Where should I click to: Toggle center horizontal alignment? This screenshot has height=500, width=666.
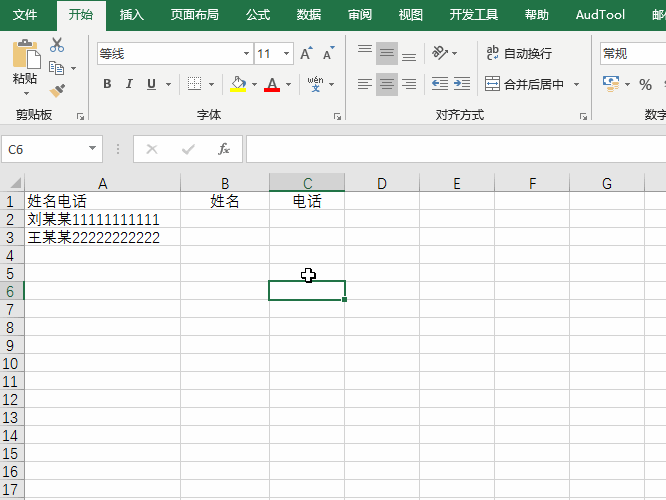pos(387,84)
